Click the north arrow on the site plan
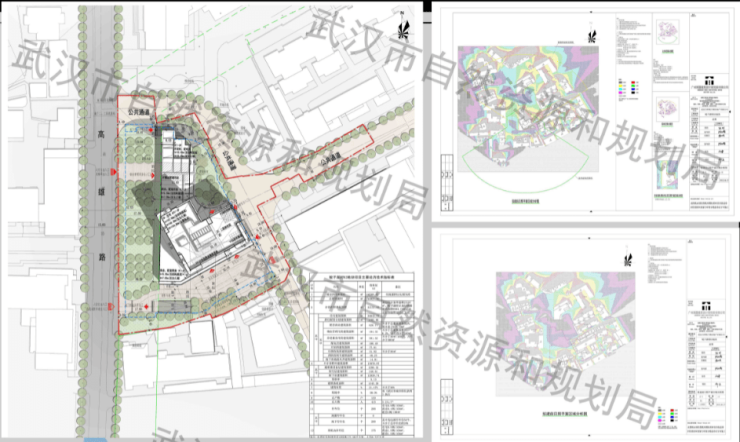 pos(403,29)
